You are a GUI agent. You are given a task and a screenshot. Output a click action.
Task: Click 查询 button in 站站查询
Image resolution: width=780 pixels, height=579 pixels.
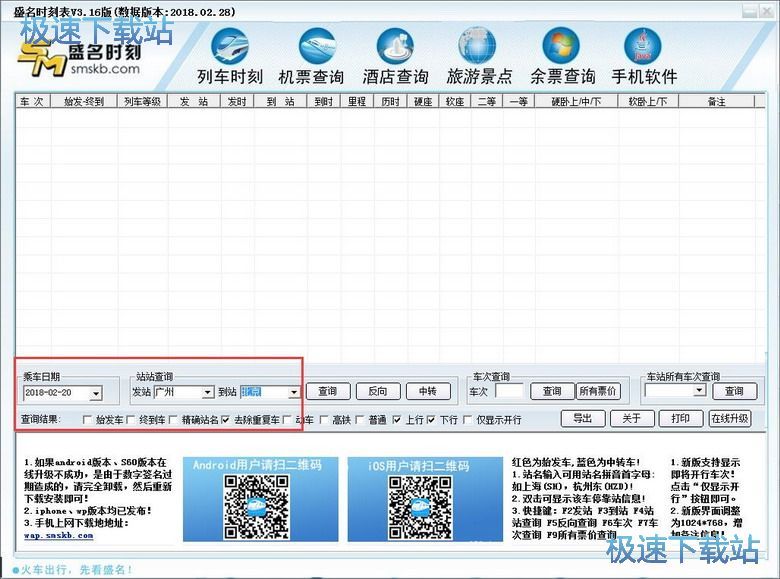point(328,391)
